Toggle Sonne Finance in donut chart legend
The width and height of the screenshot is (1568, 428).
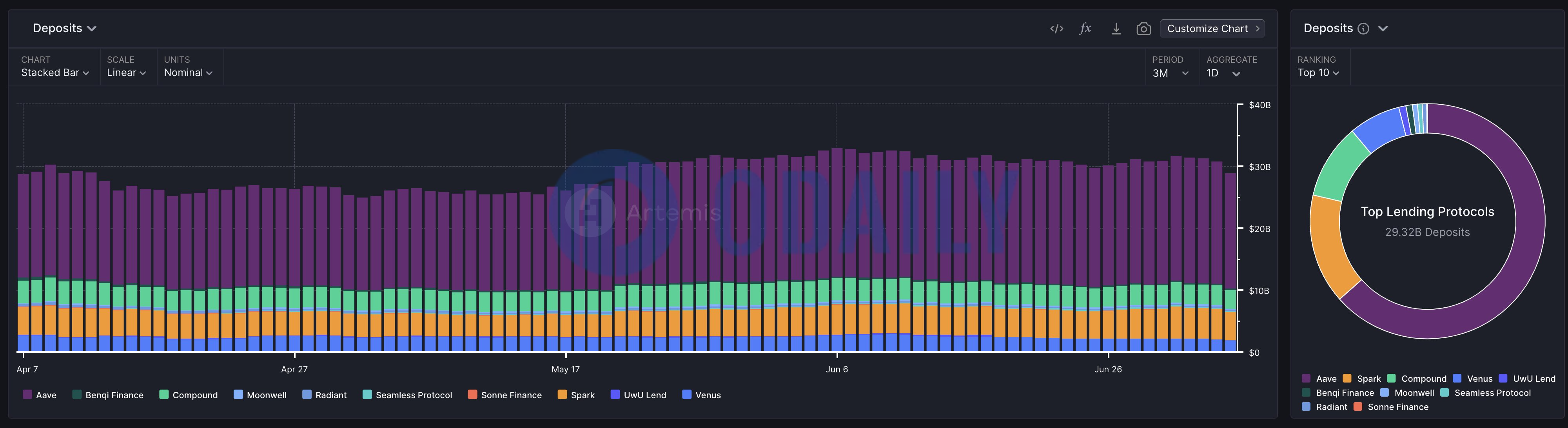click(1391, 407)
